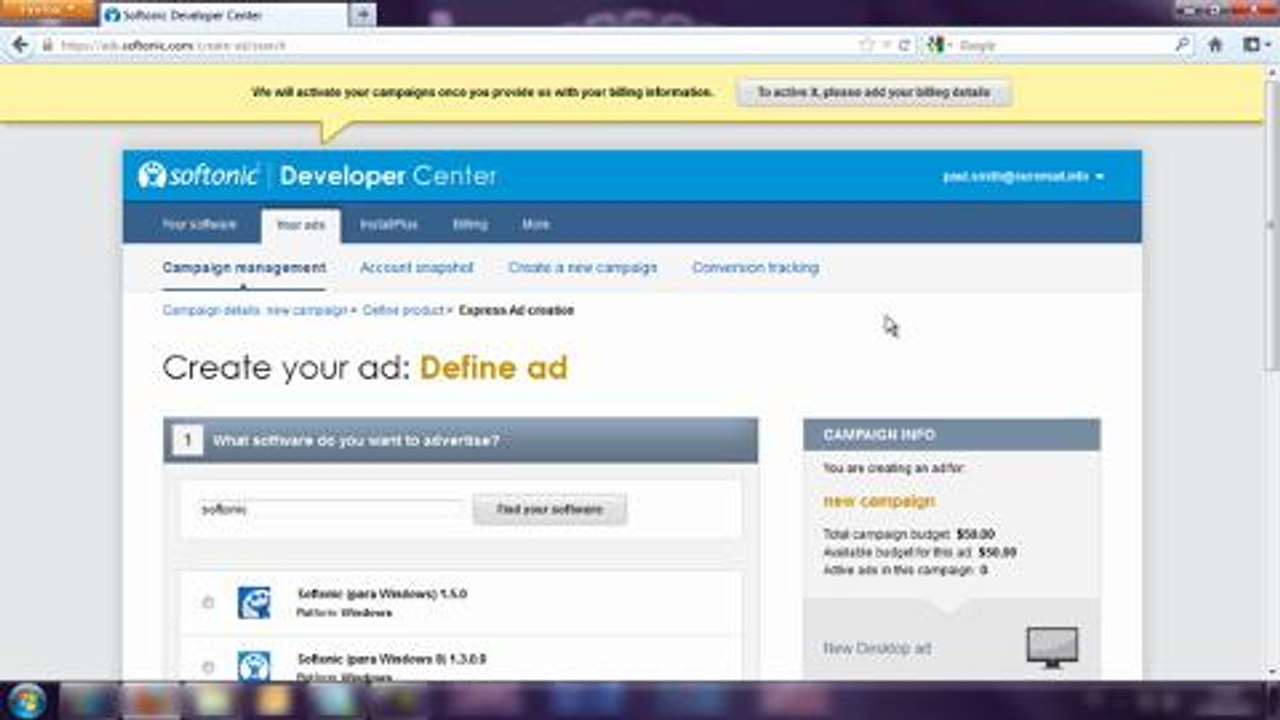Select the Your ads tab

click(301, 225)
